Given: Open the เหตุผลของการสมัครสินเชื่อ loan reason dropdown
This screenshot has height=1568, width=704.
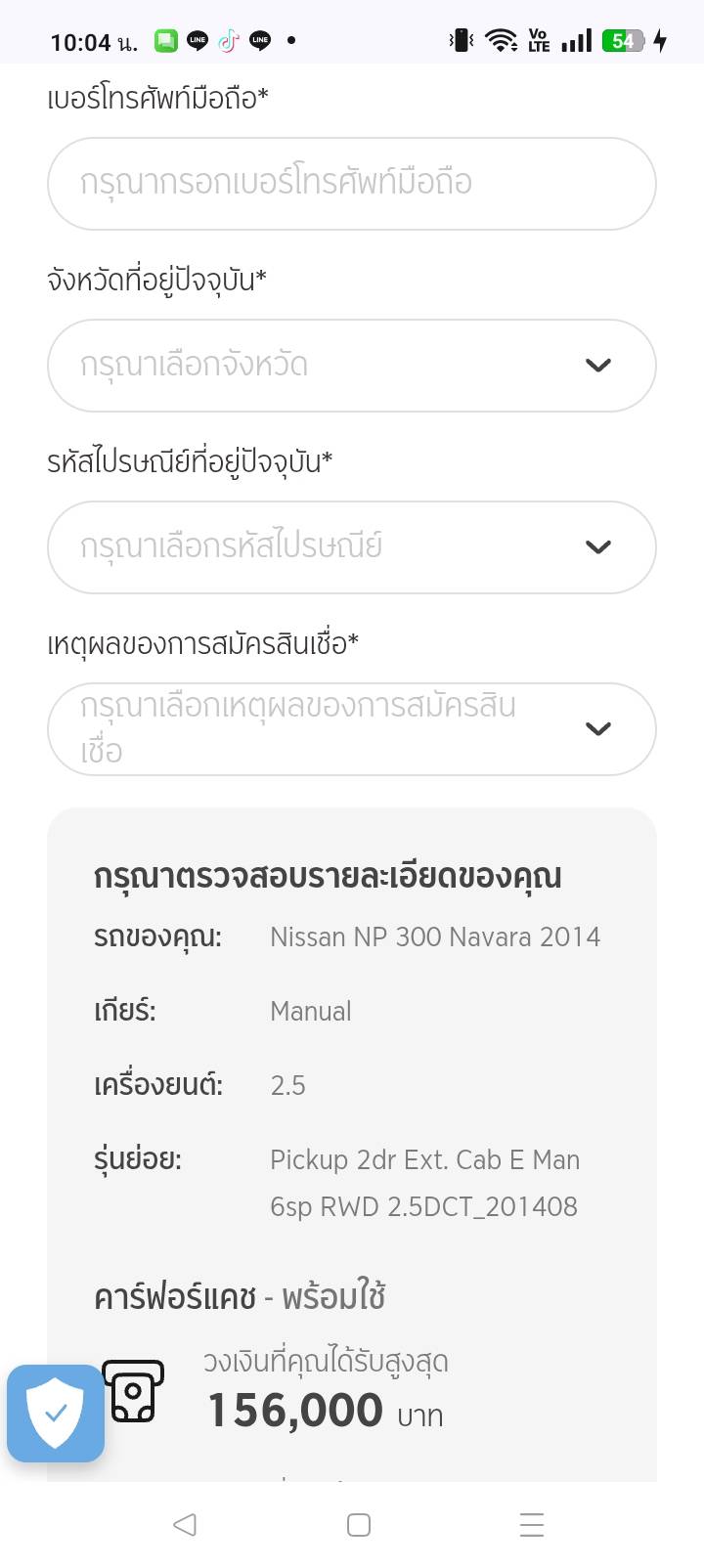Looking at the screenshot, I should [x=351, y=729].
